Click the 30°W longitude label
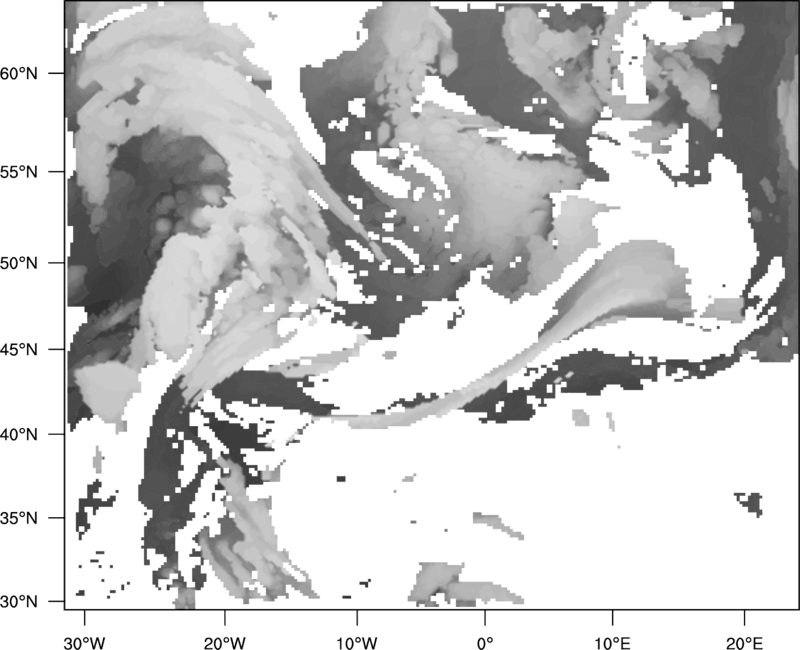800x650 pixels. click(85, 643)
